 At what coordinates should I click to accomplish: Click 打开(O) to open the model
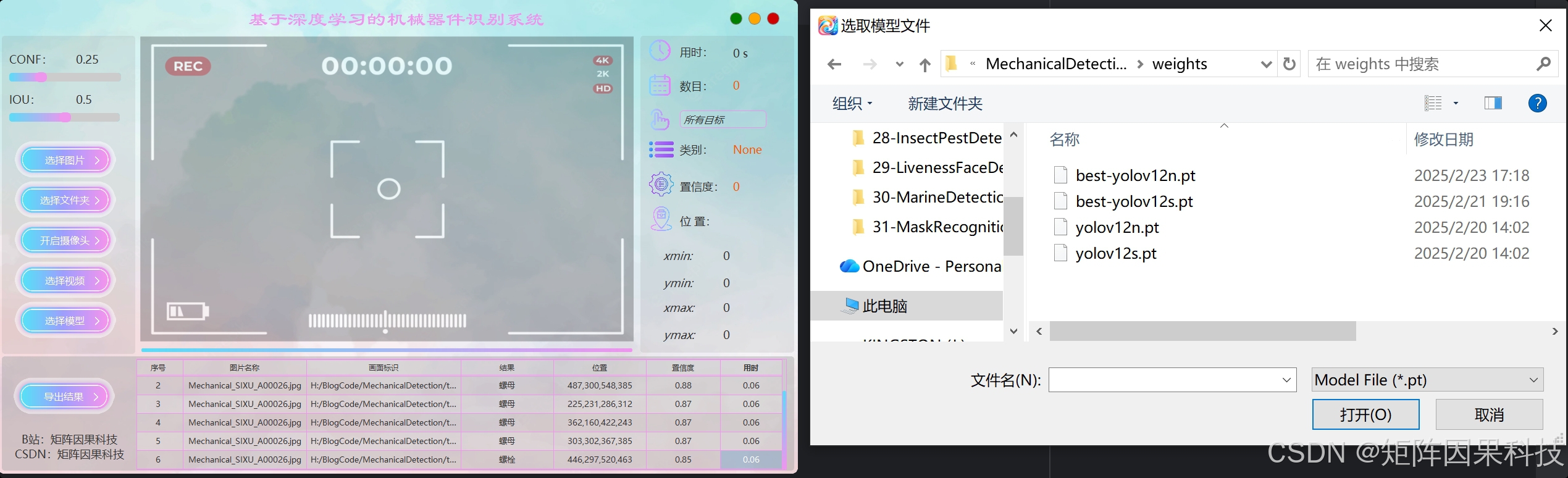tap(1365, 414)
